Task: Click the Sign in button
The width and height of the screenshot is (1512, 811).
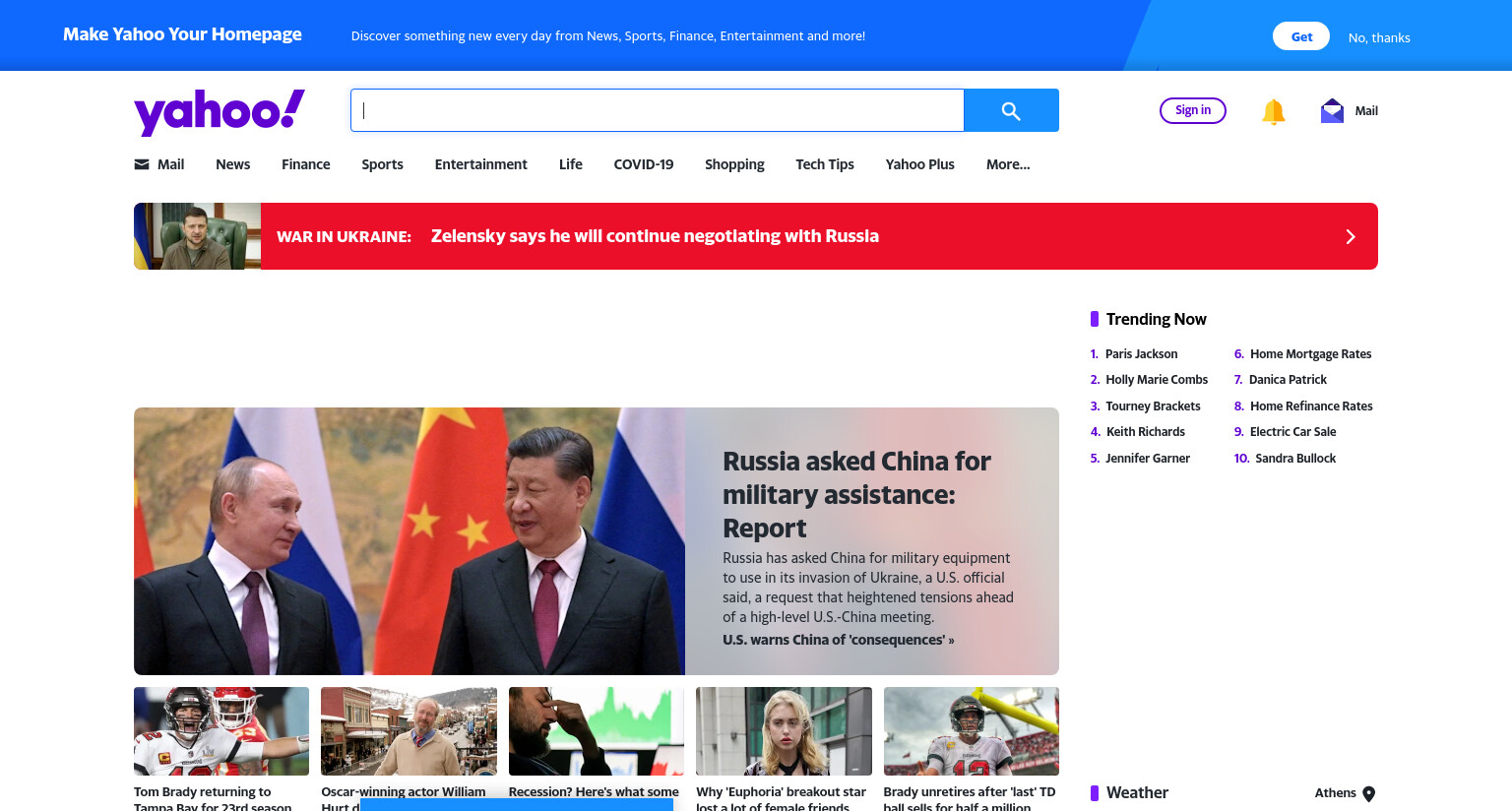Action: coord(1193,110)
